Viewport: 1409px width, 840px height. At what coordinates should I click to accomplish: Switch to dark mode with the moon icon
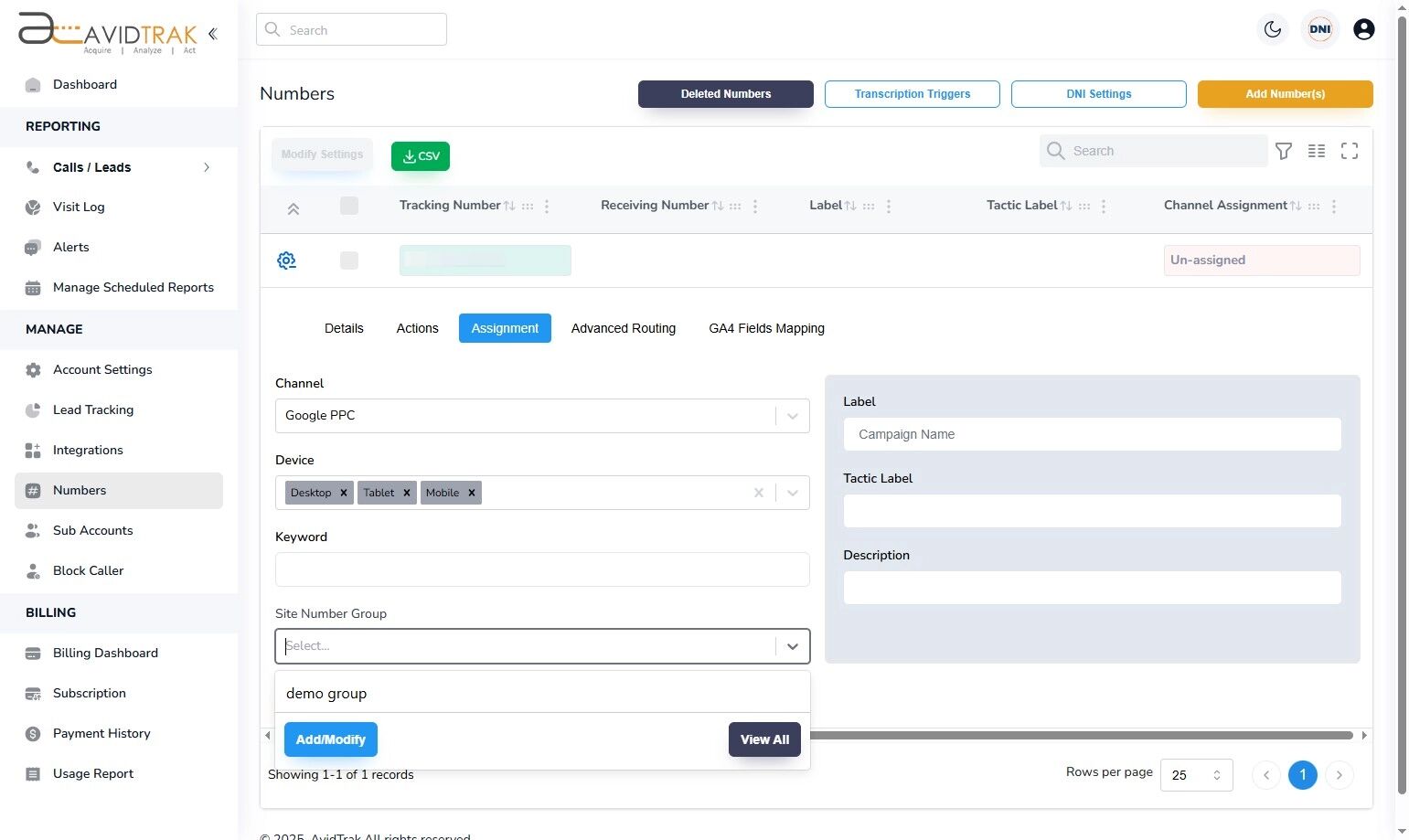pyautogui.click(x=1272, y=28)
